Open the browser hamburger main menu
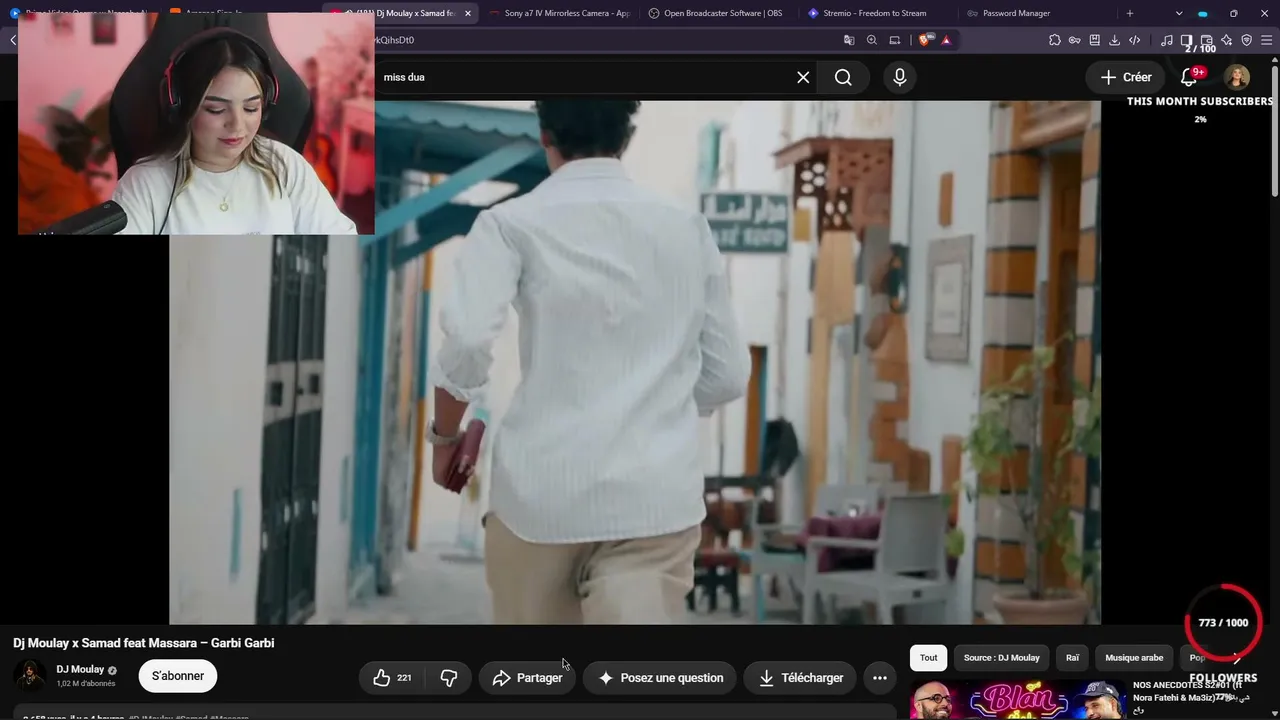The width and height of the screenshot is (1280, 720). click(x=1266, y=40)
